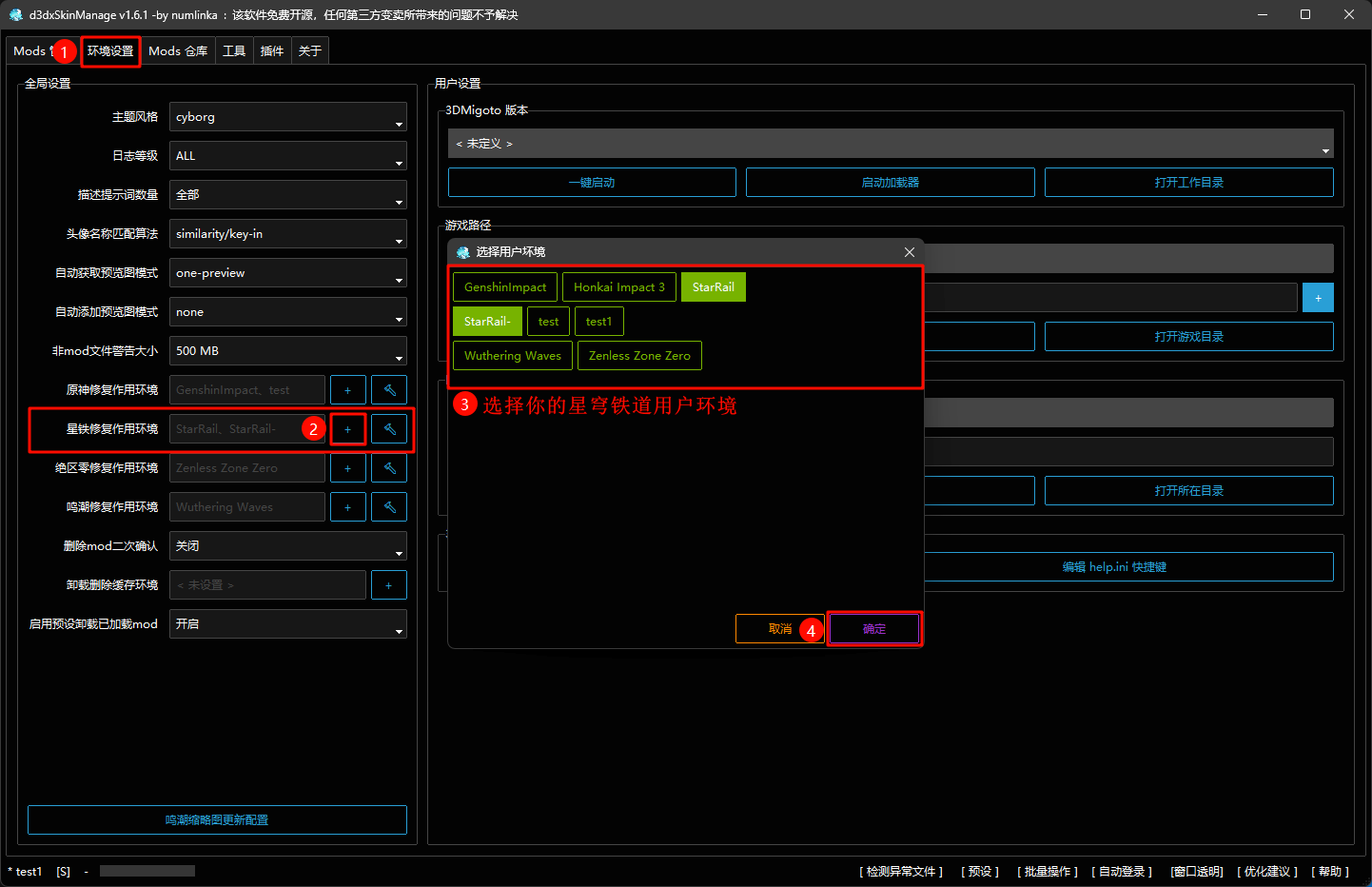Click the 卸载删除缓存环境 未设置 field
Screen dimensions: 1372x887
tap(267, 585)
